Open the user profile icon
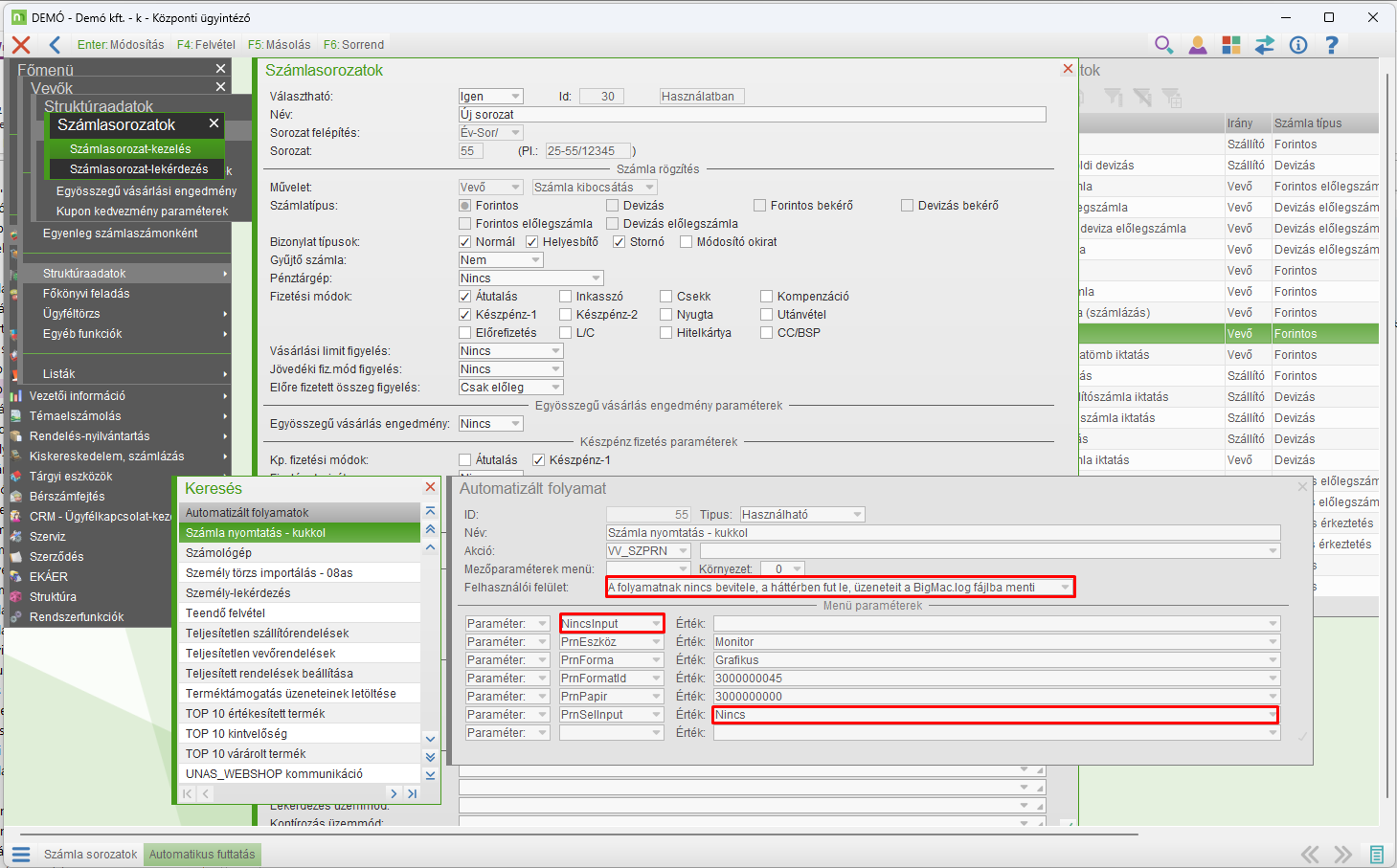Screen dimensions: 1397x868 [1197, 45]
